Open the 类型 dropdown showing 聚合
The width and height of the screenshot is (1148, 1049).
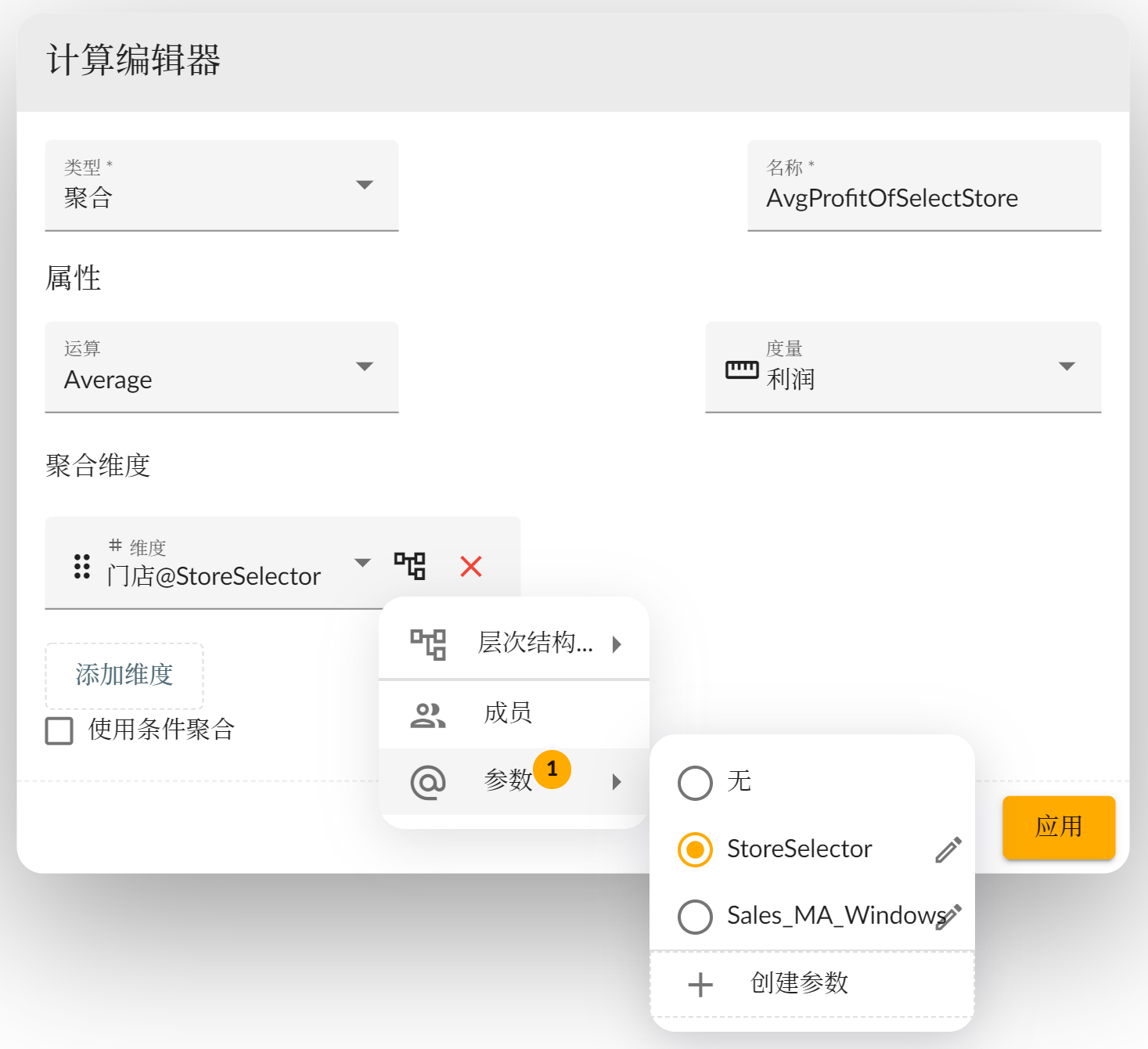[x=221, y=186]
